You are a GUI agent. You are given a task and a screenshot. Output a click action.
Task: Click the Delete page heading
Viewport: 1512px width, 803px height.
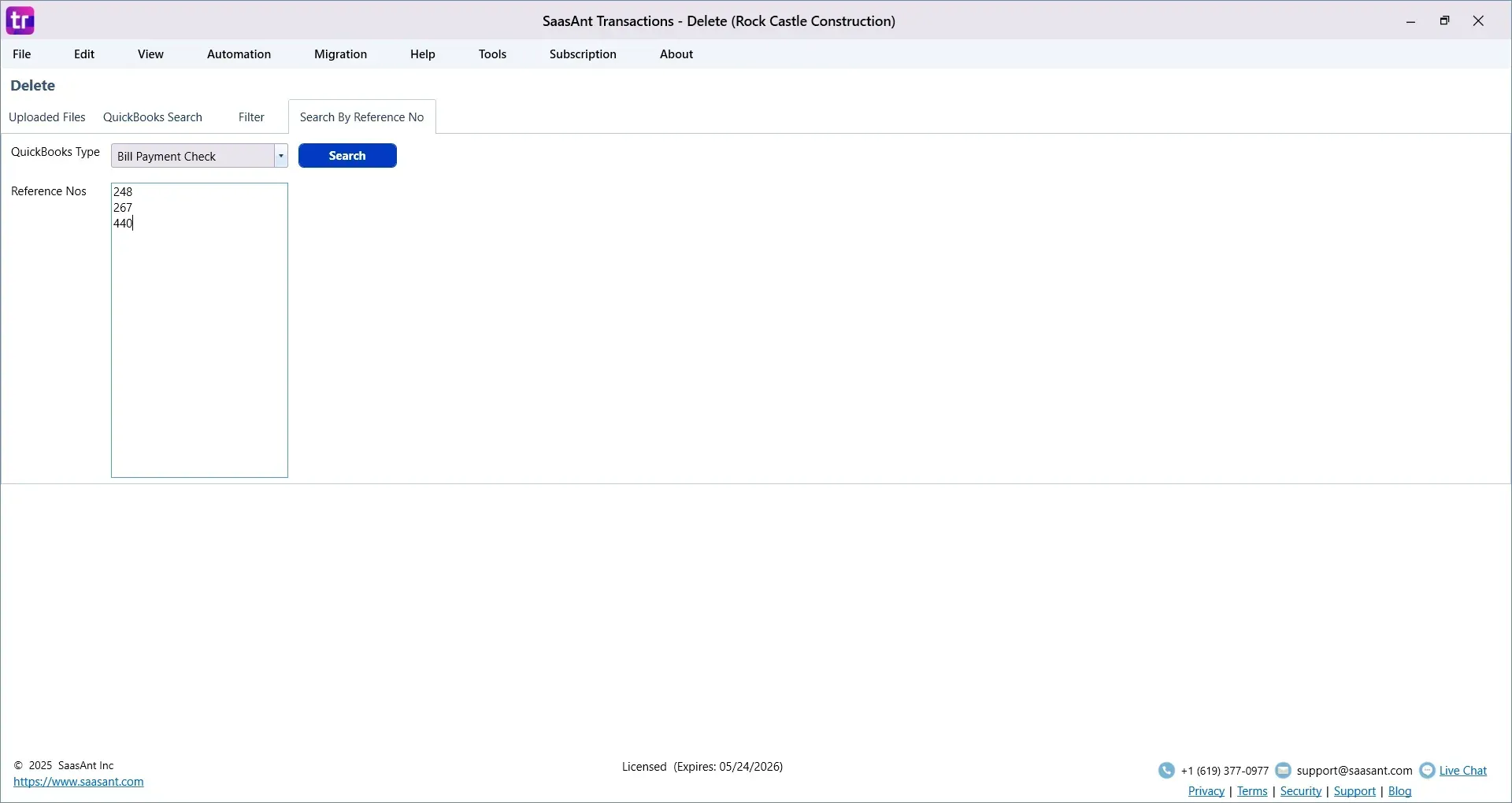pyautogui.click(x=33, y=86)
